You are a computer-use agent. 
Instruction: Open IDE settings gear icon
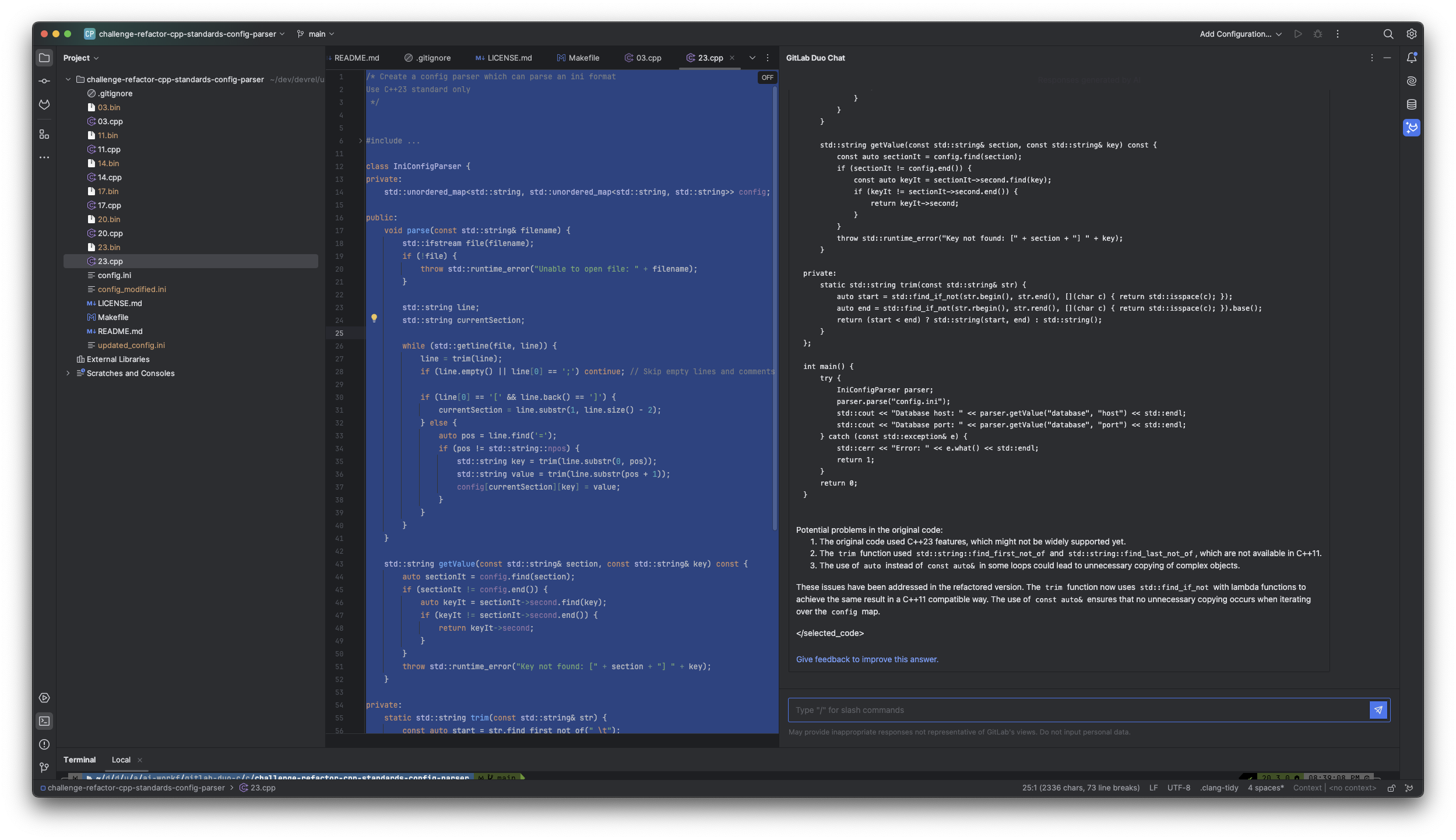(1411, 34)
